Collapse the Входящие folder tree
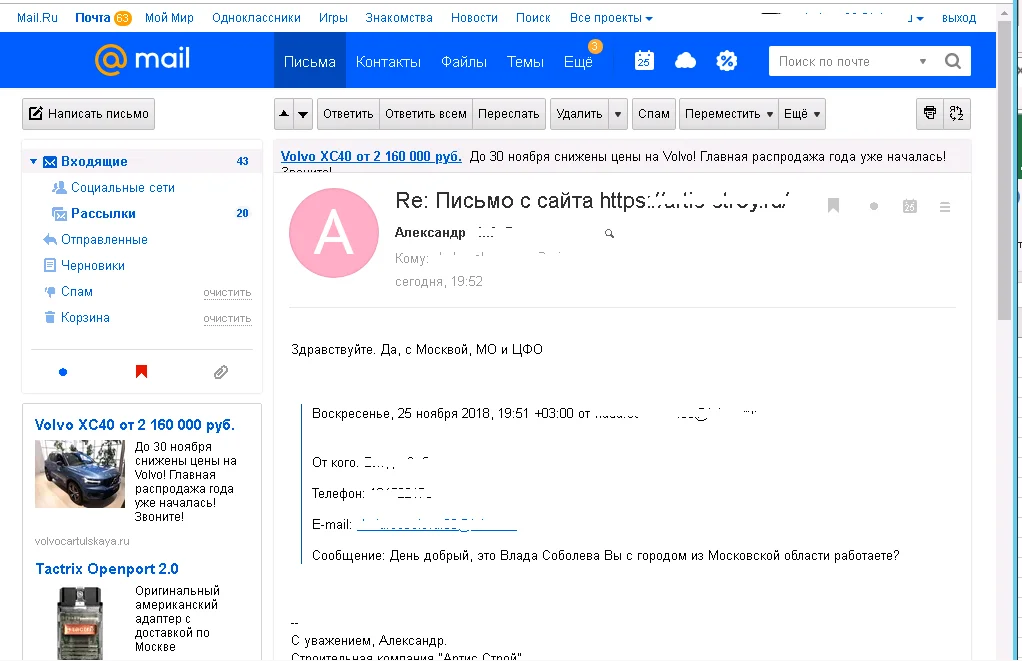1022x661 pixels. pos(33,161)
